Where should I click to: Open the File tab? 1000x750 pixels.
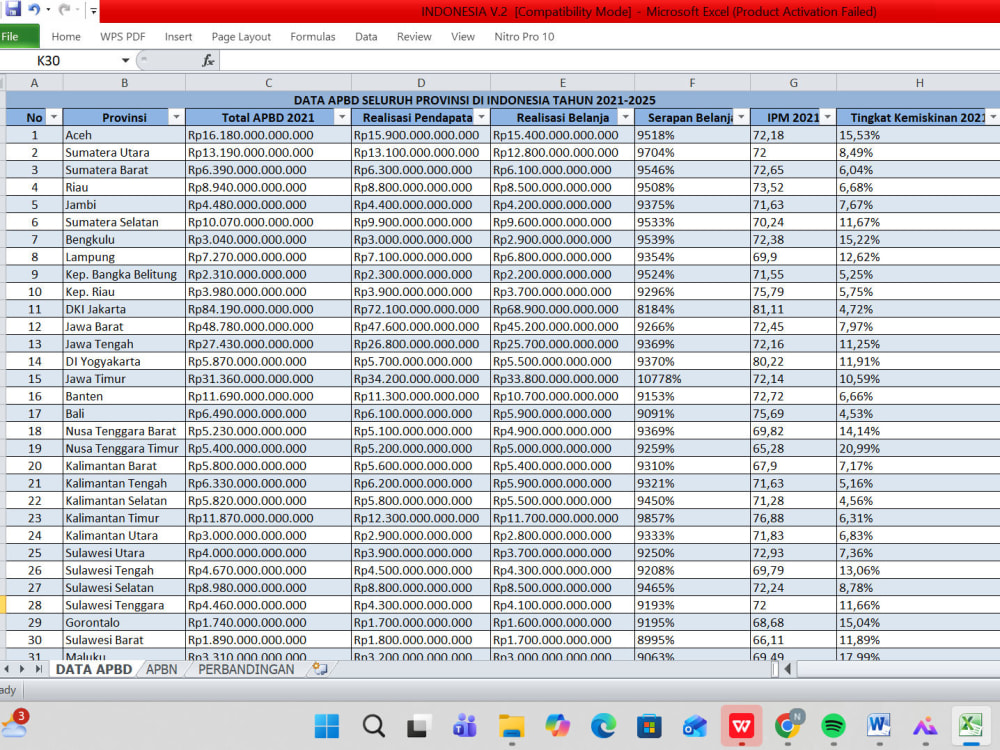pos(19,36)
